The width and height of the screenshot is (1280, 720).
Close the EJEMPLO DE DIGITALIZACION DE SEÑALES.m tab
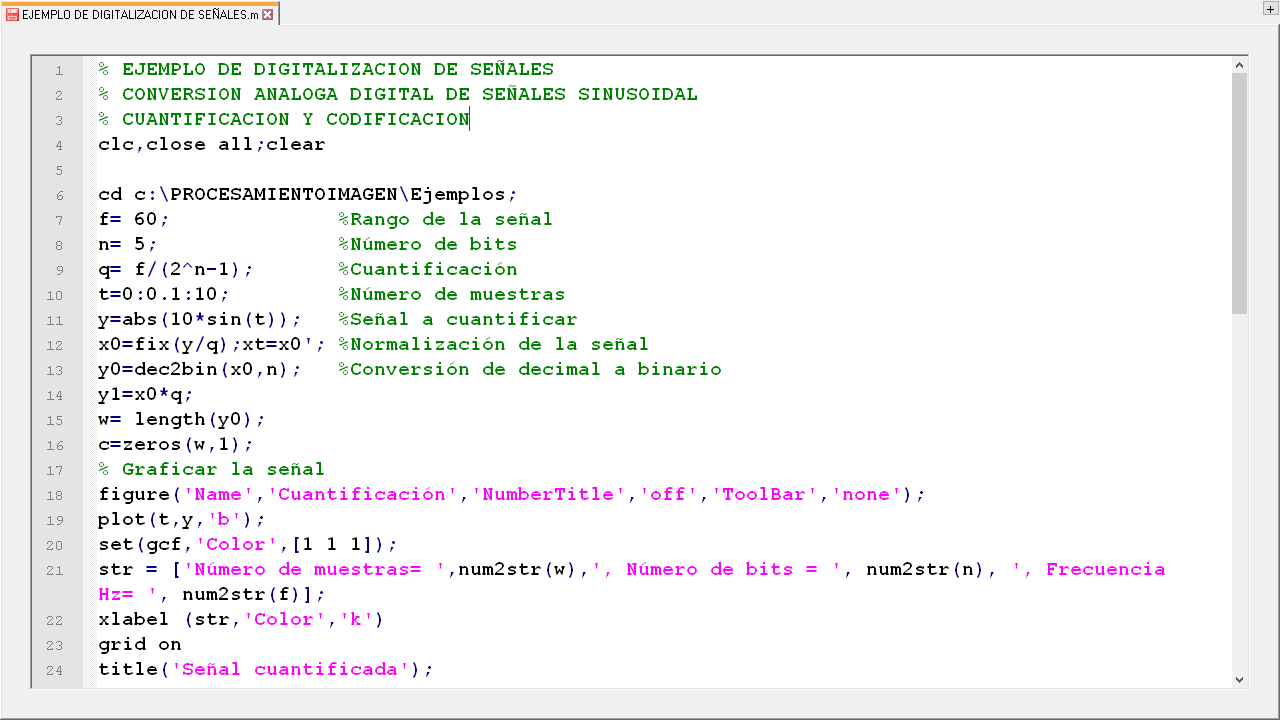(x=268, y=15)
